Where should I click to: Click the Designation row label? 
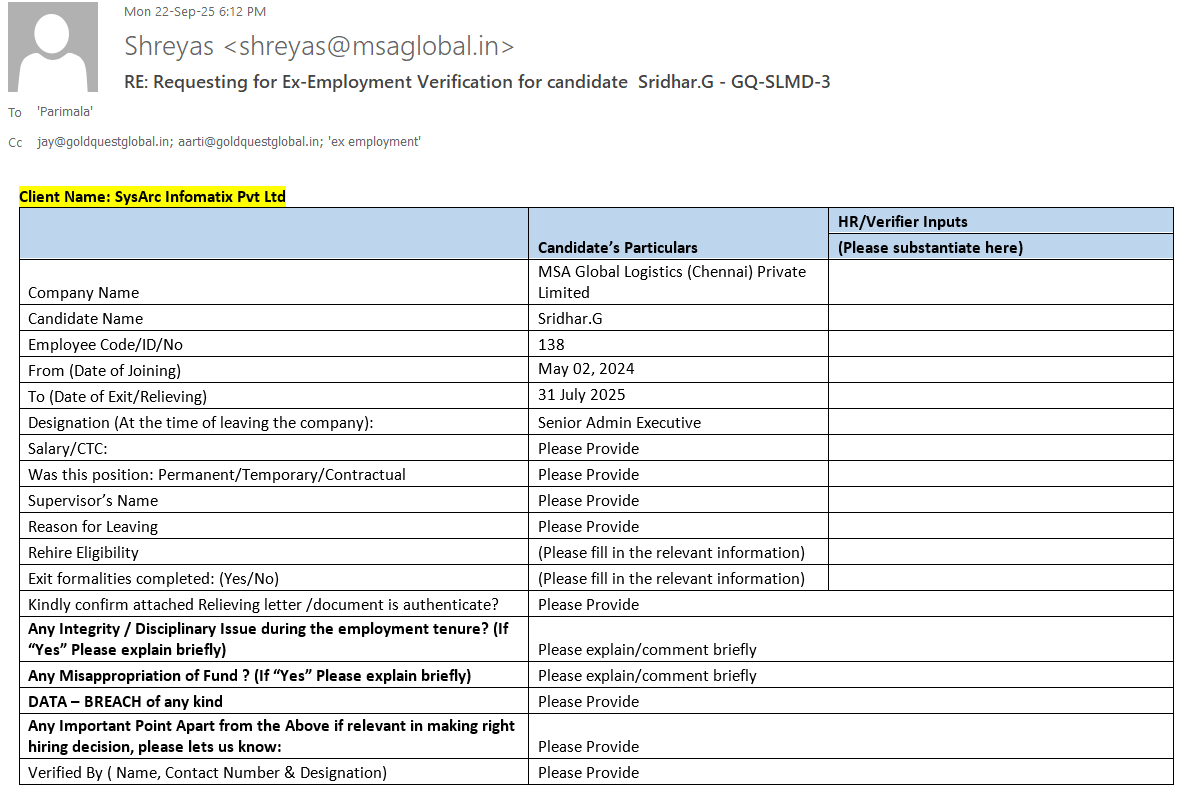pyautogui.click(x=200, y=423)
